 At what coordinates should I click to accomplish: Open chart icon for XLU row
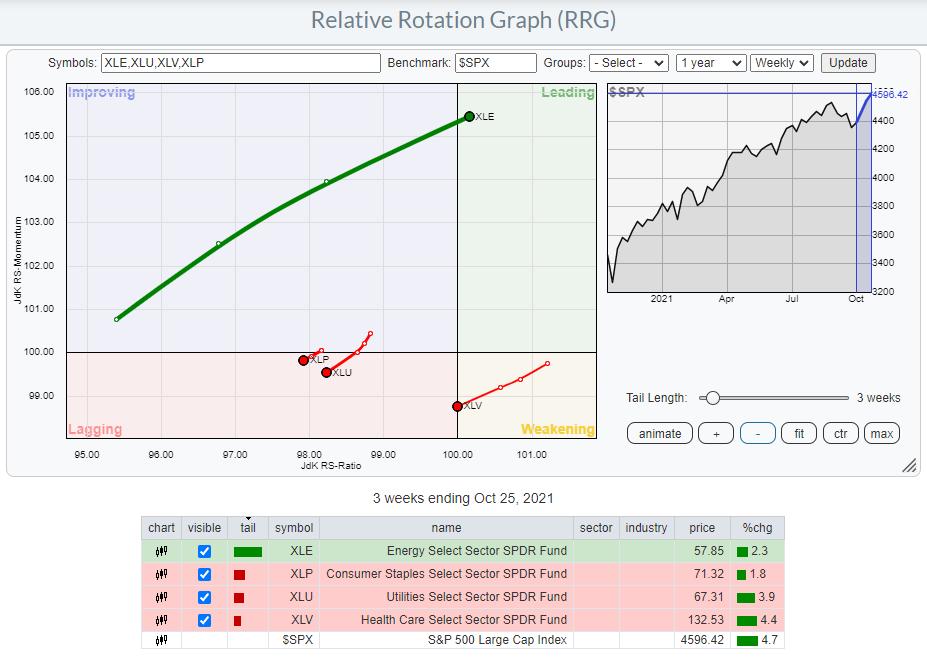point(161,597)
